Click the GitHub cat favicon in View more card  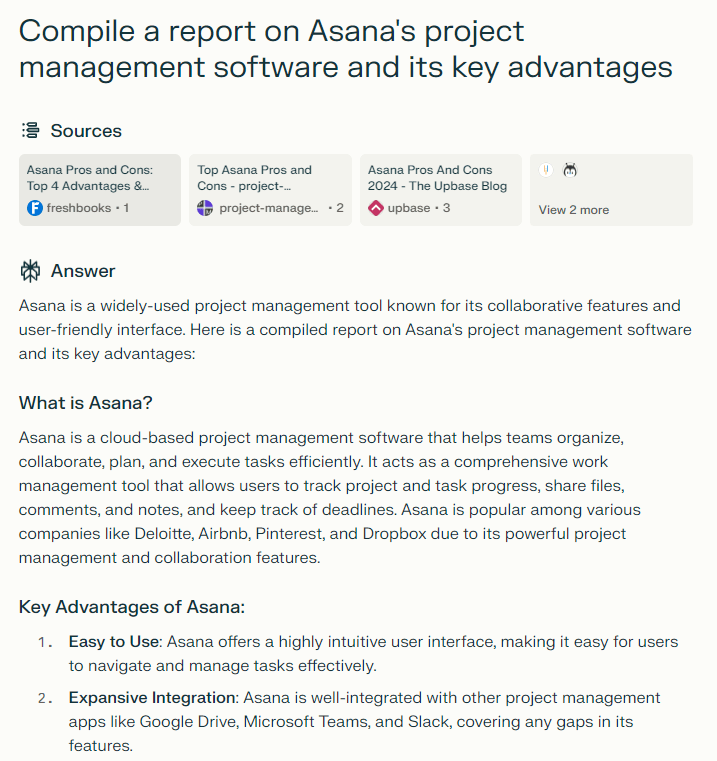point(570,170)
